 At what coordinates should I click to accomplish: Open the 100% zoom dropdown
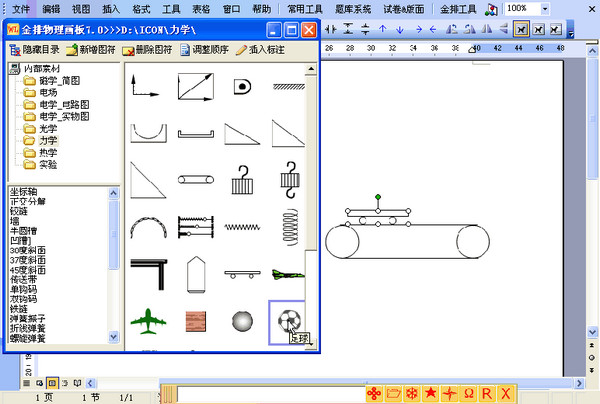(x=545, y=8)
